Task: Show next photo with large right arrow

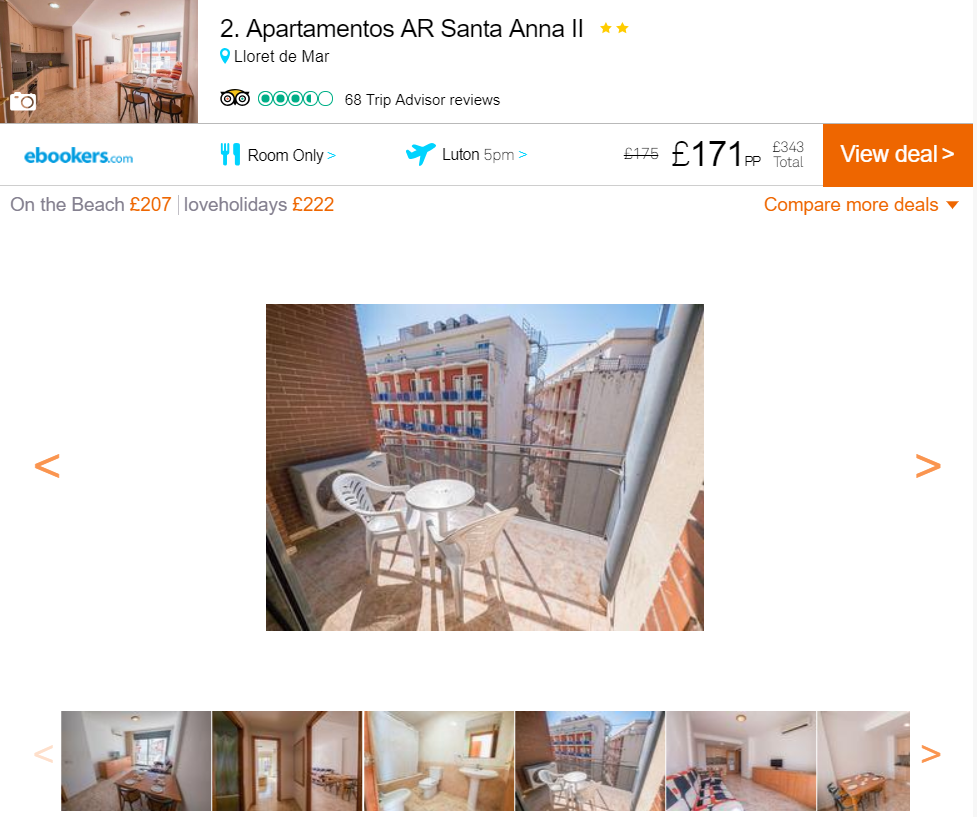Action: click(x=928, y=466)
